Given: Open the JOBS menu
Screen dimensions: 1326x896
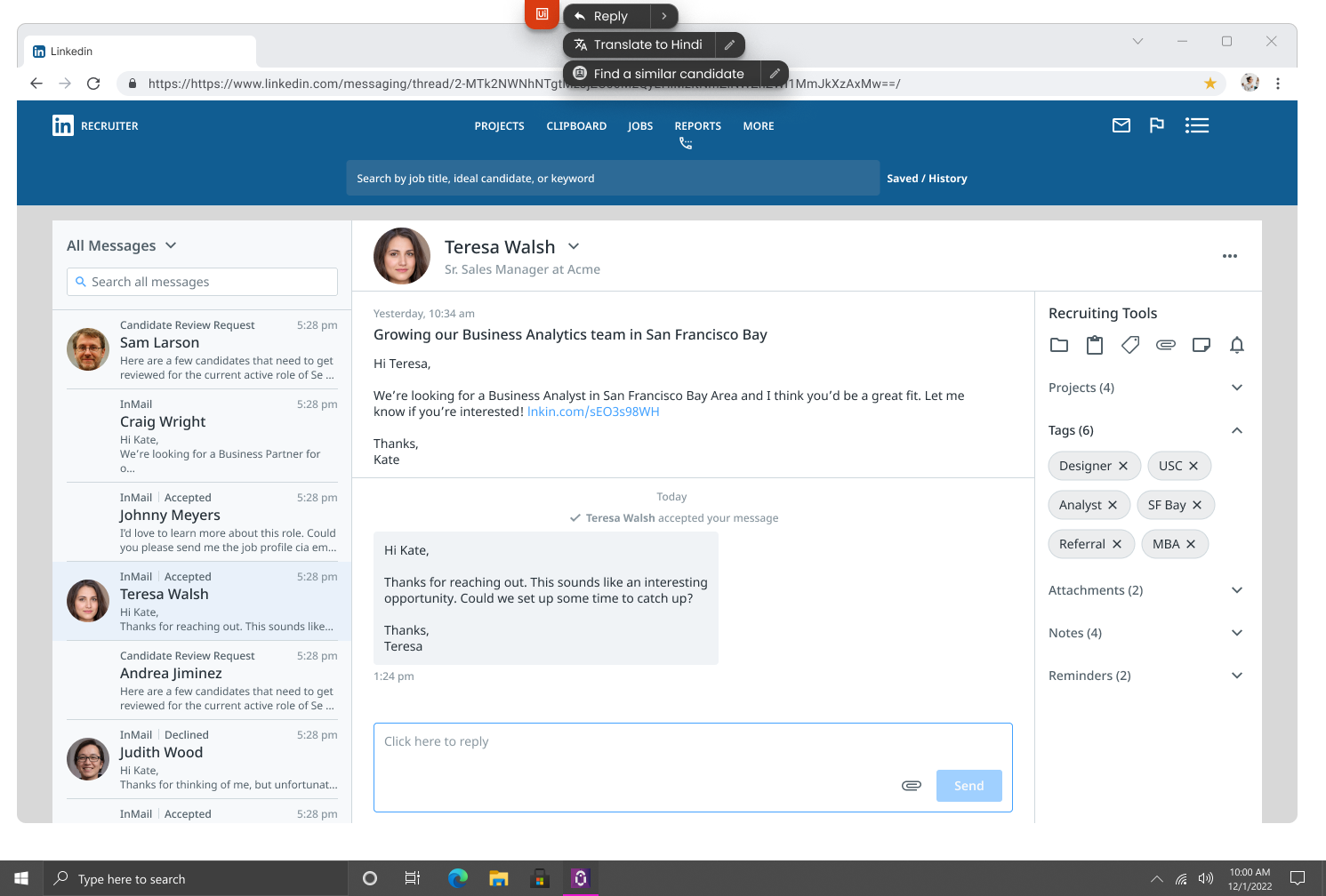Looking at the screenshot, I should [x=640, y=126].
